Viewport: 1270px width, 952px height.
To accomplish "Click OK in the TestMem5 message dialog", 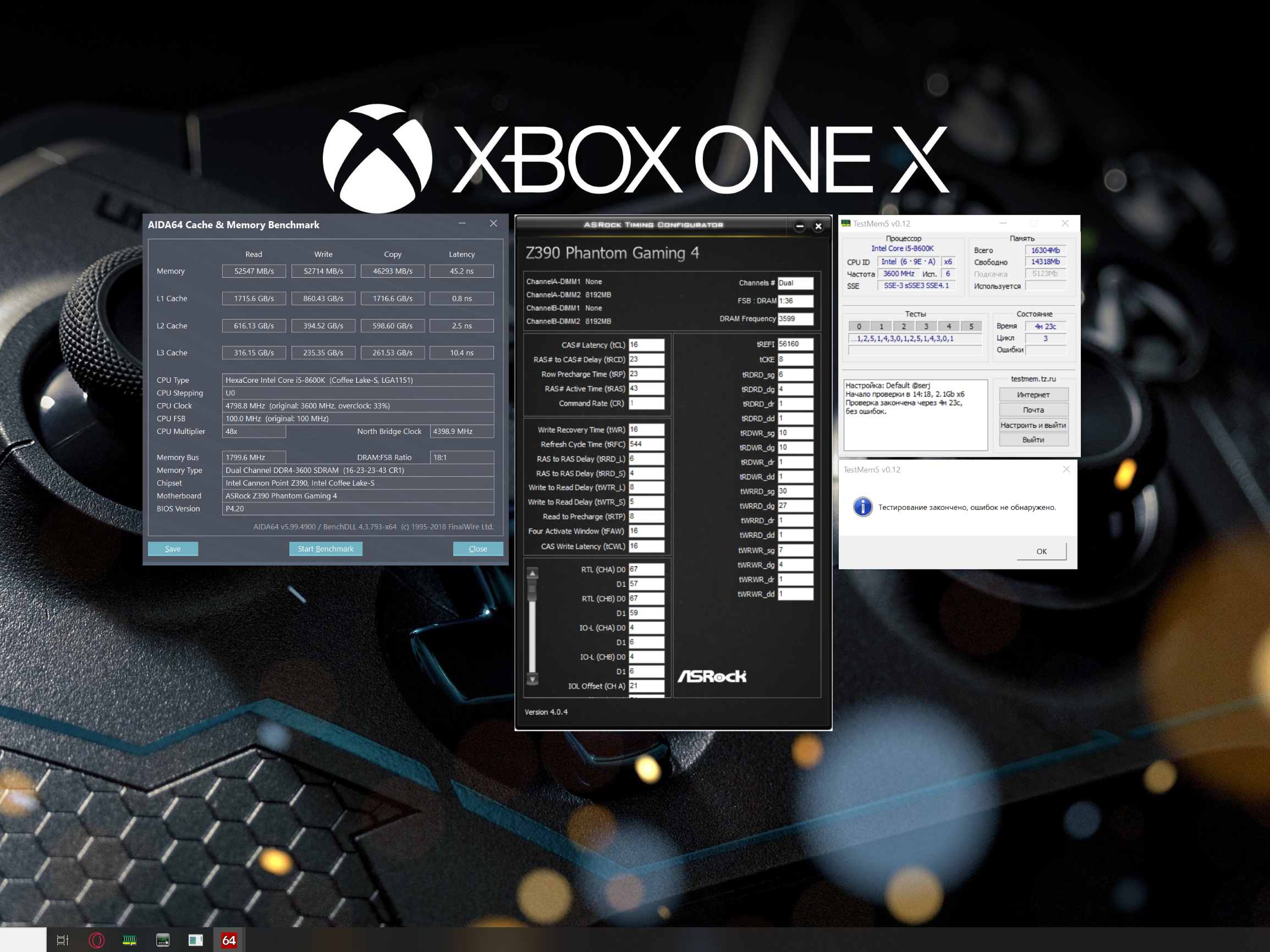I will pyautogui.click(x=1041, y=551).
